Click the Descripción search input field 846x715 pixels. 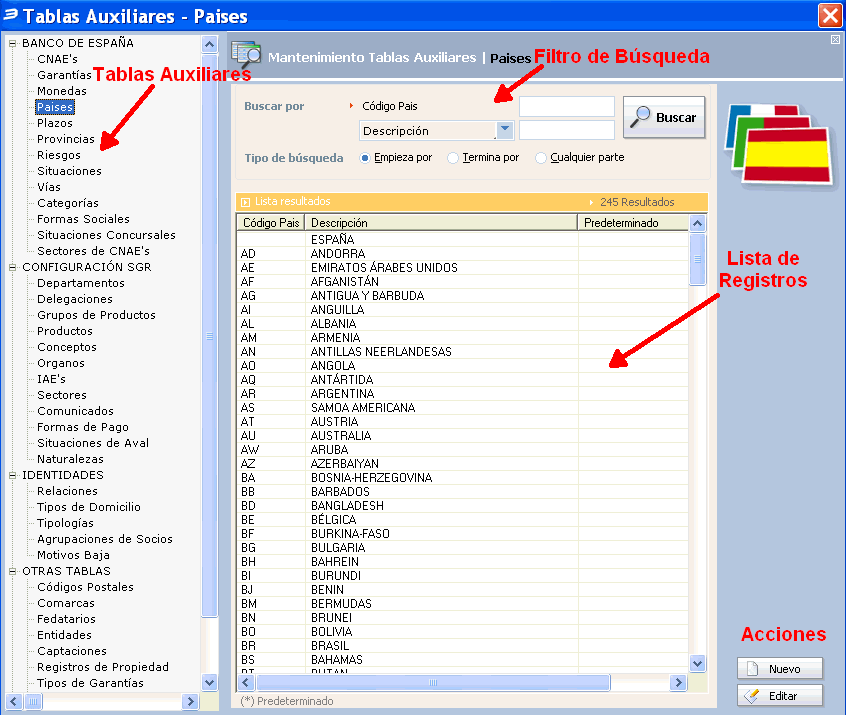[x=567, y=130]
